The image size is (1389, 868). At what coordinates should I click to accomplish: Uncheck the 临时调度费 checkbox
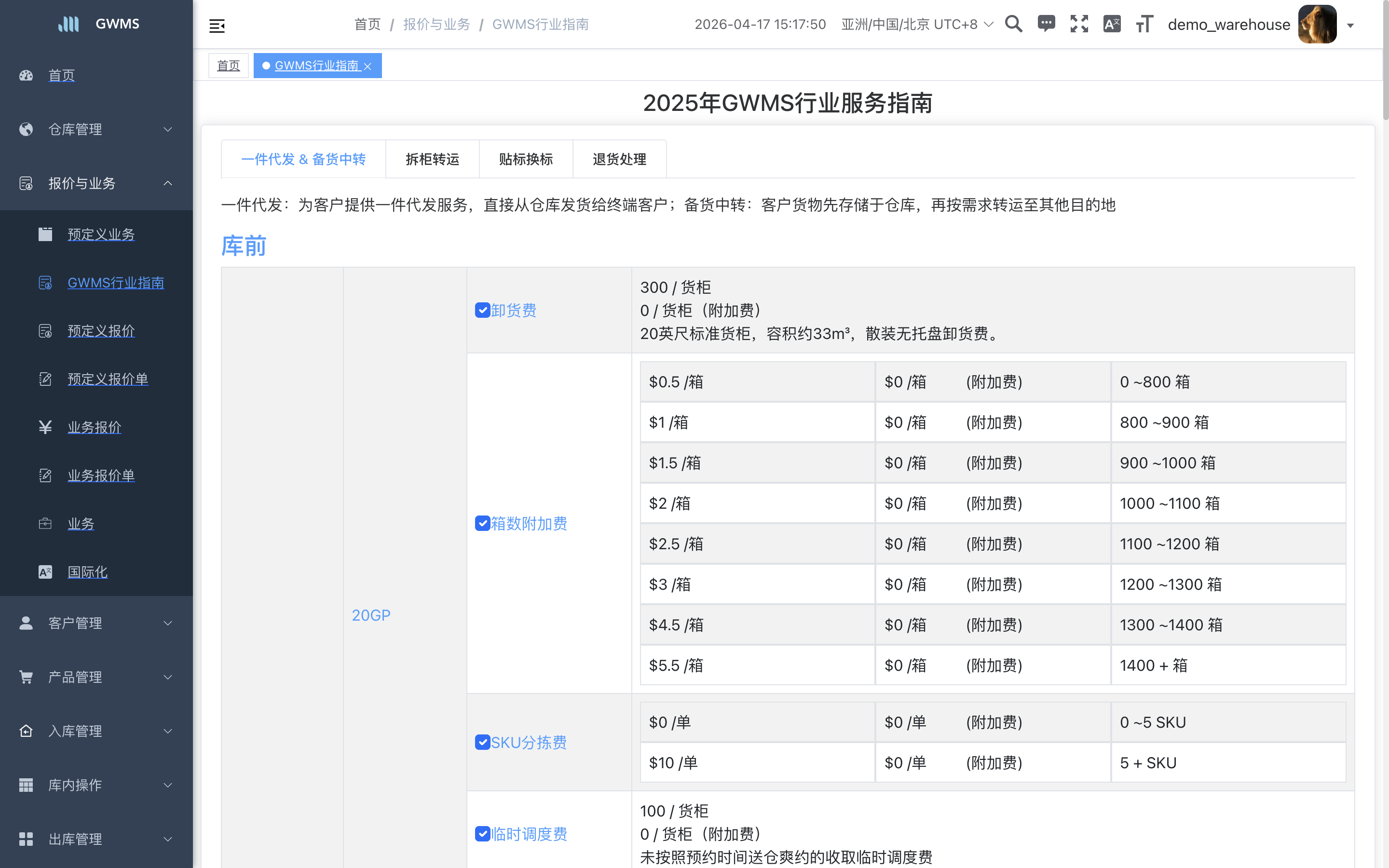pos(482,834)
